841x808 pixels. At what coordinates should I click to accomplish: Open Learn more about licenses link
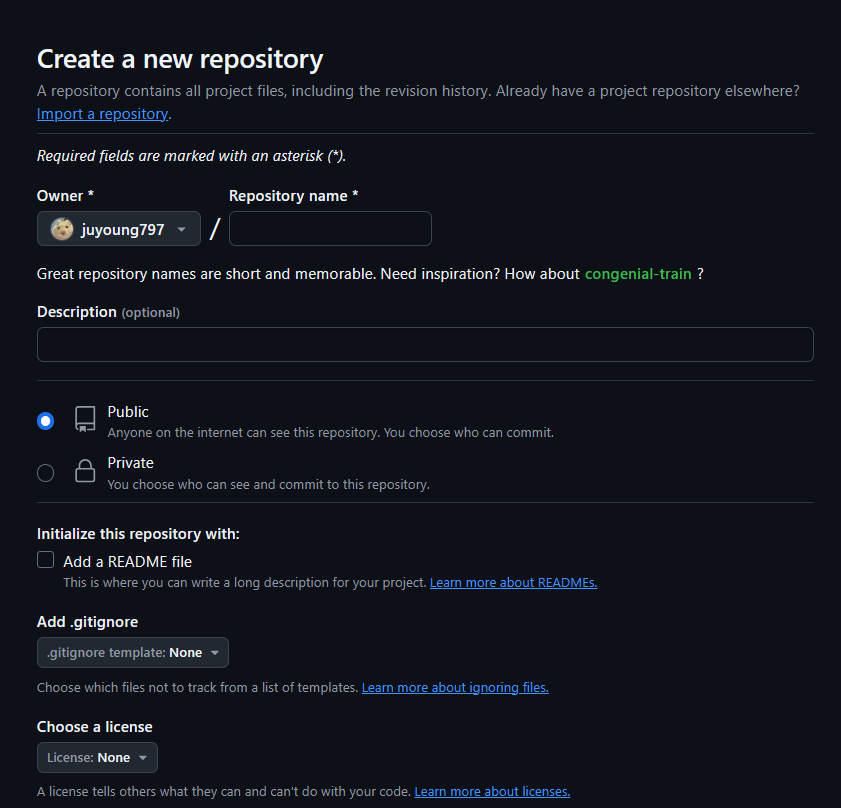click(492, 792)
